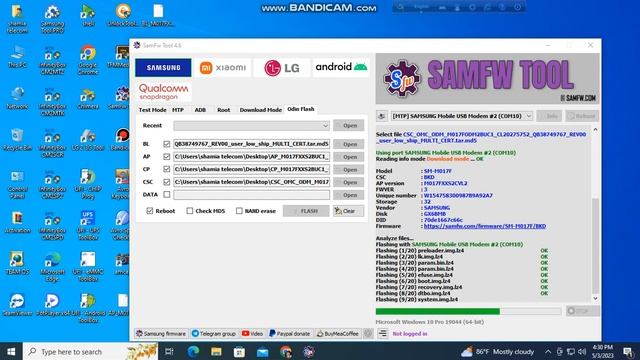Image resolution: width=640 pixels, height=360 pixels.
Task: Uncheck the CSC file checkbox
Action: pyautogui.click(x=167, y=182)
